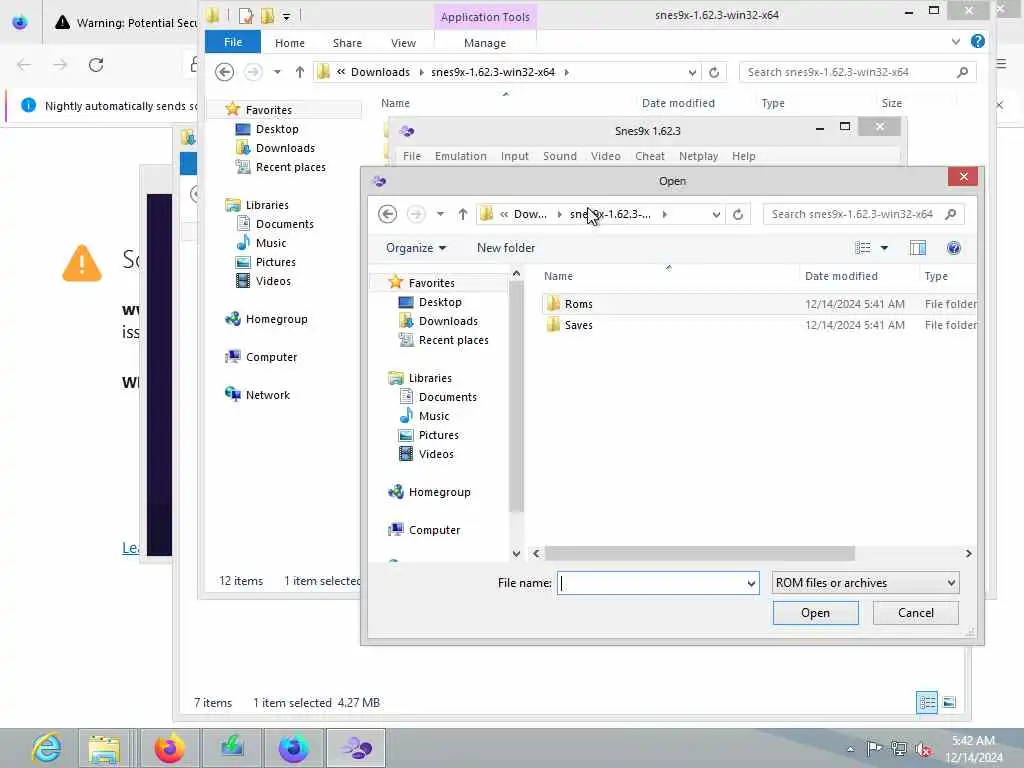Viewport: 1024px width, 768px height.
Task: Go up one level in Explorer window
Action: coord(299,72)
